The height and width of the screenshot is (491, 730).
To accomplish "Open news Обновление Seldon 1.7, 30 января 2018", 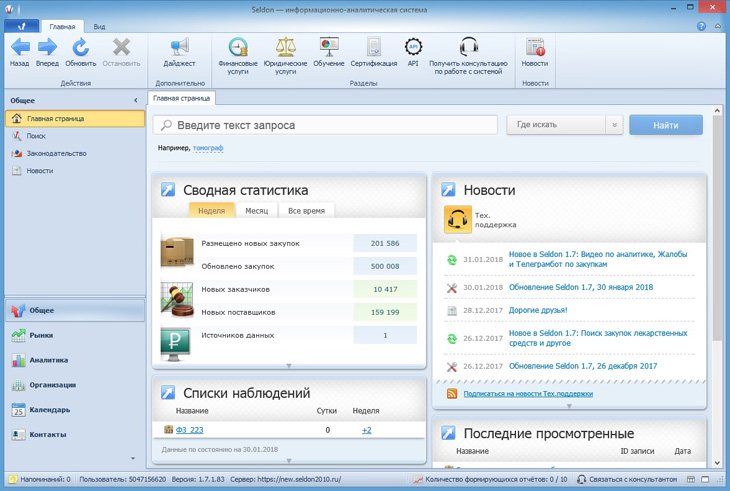I will point(581,287).
